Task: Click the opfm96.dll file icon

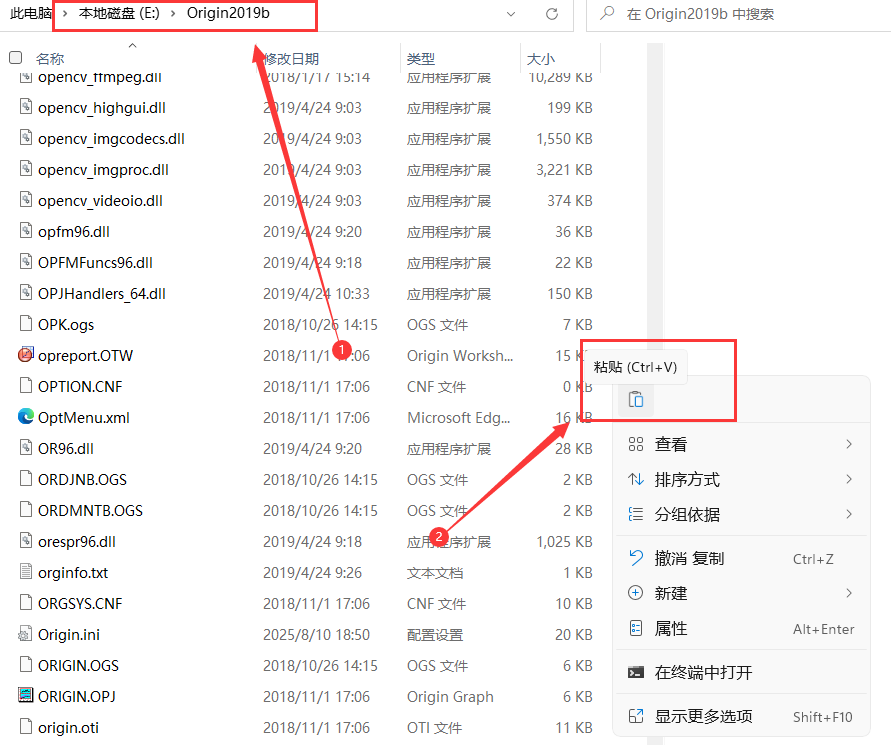Action: pos(26,230)
